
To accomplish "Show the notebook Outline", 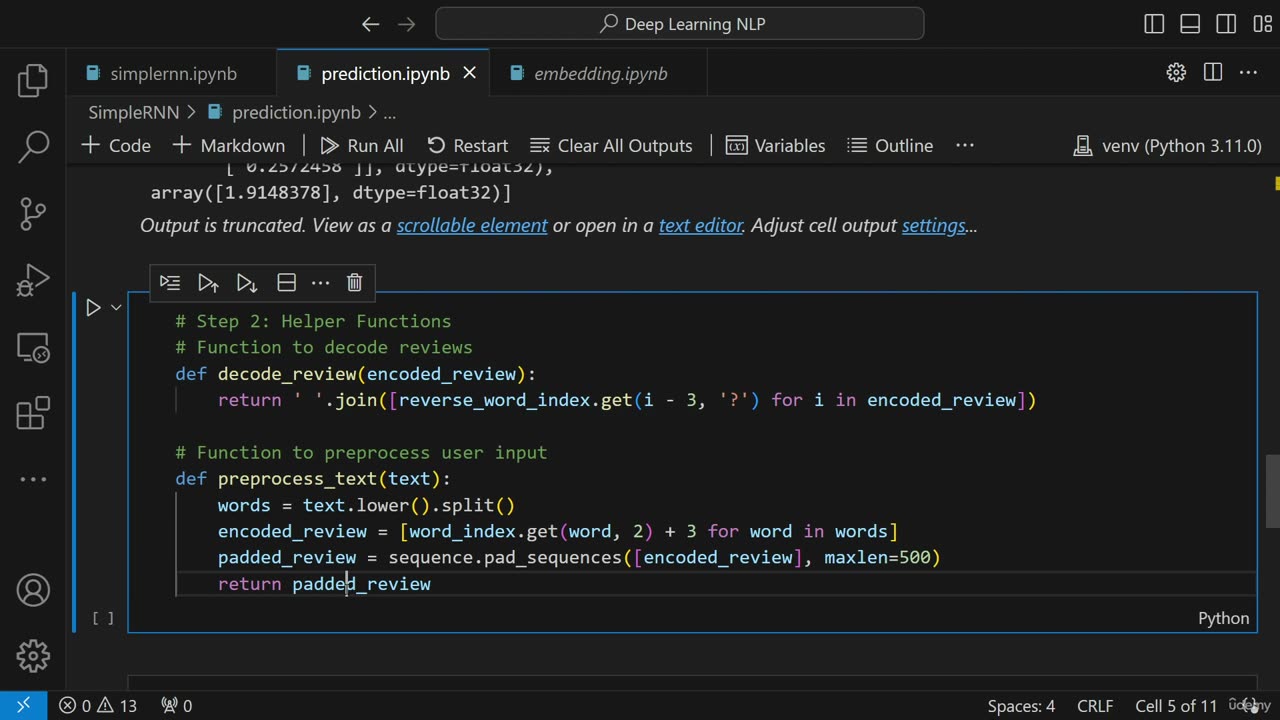I will point(890,145).
